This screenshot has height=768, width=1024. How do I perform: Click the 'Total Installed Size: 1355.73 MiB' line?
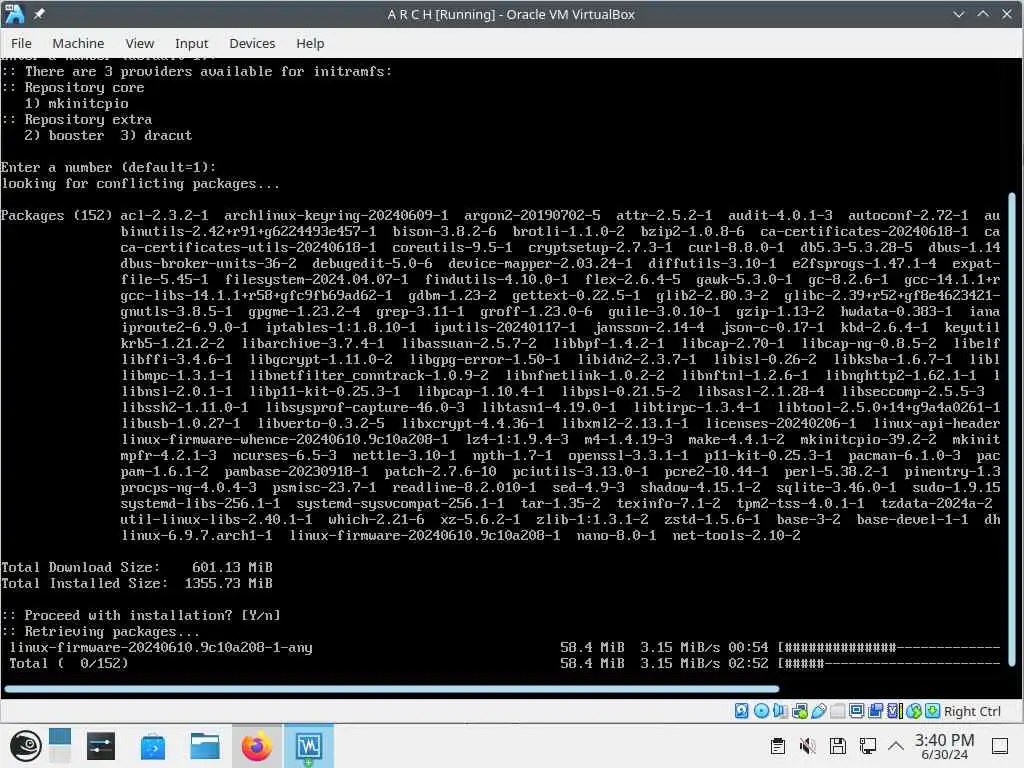136,583
